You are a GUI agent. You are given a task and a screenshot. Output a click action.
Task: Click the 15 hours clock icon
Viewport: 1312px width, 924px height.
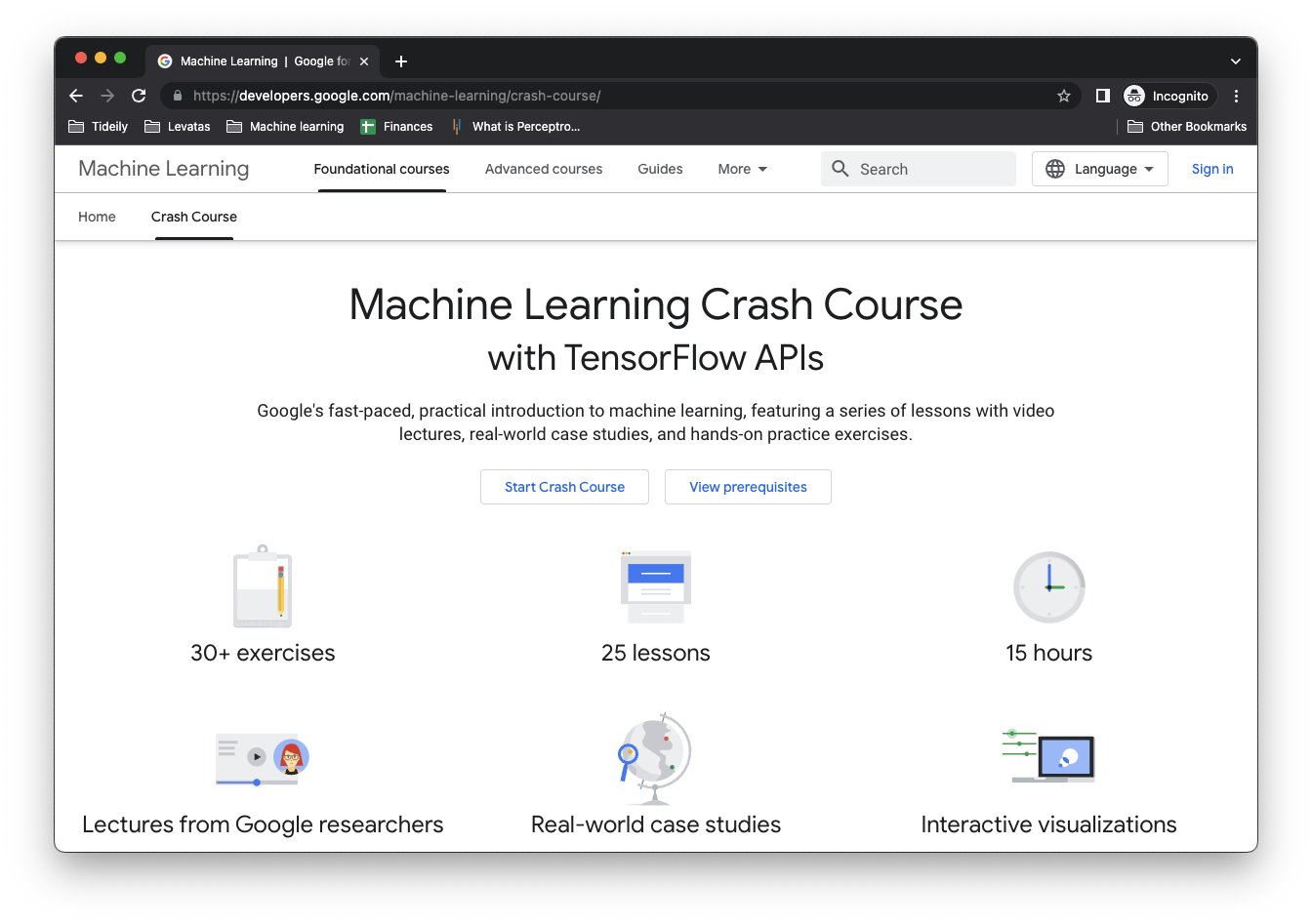(x=1049, y=587)
